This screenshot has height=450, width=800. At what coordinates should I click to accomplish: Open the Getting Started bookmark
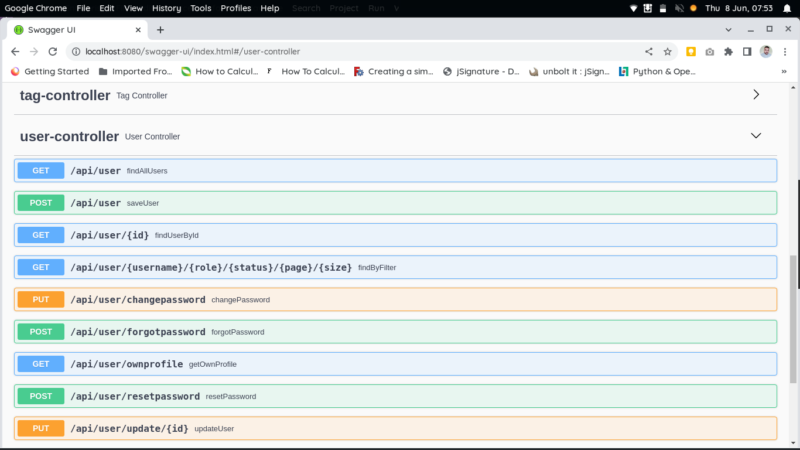[x=48, y=72]
